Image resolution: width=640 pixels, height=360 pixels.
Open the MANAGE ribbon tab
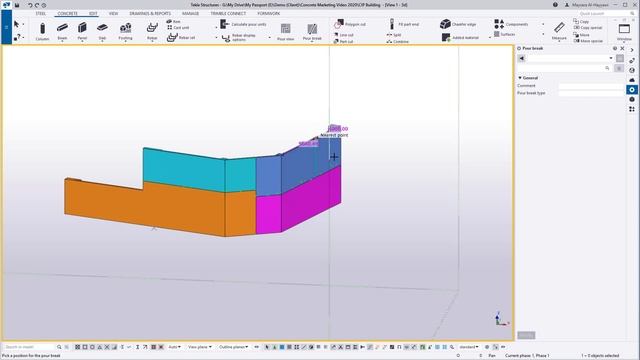click(x=190, y=13)
